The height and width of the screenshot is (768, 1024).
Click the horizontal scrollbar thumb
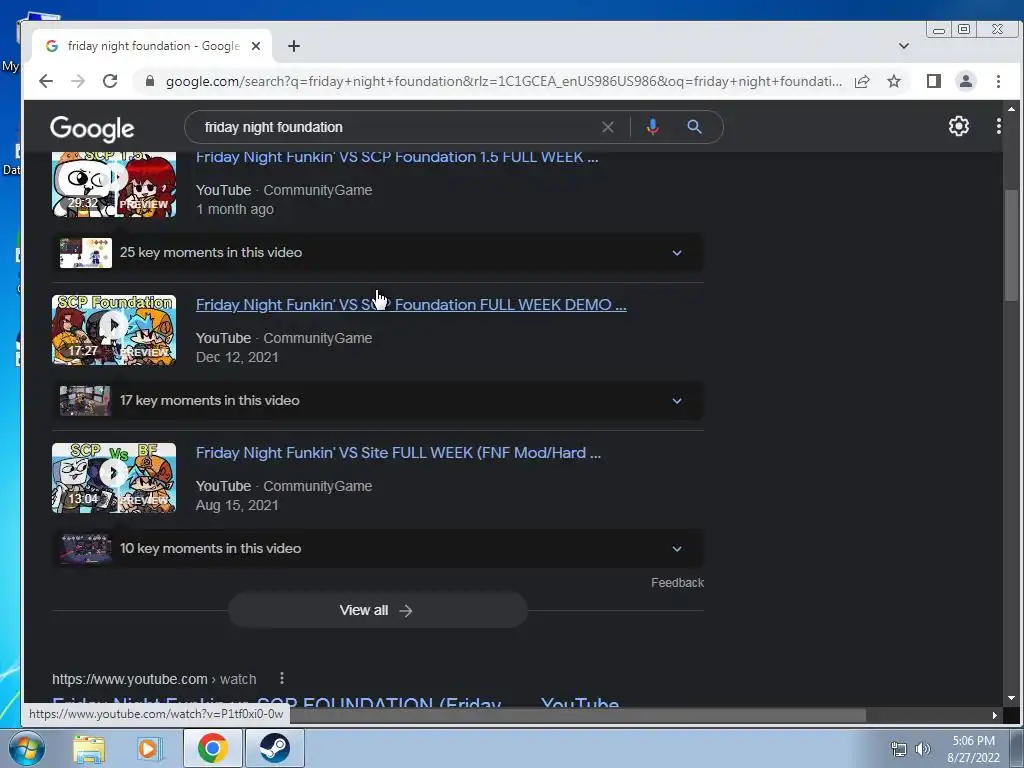578,716
